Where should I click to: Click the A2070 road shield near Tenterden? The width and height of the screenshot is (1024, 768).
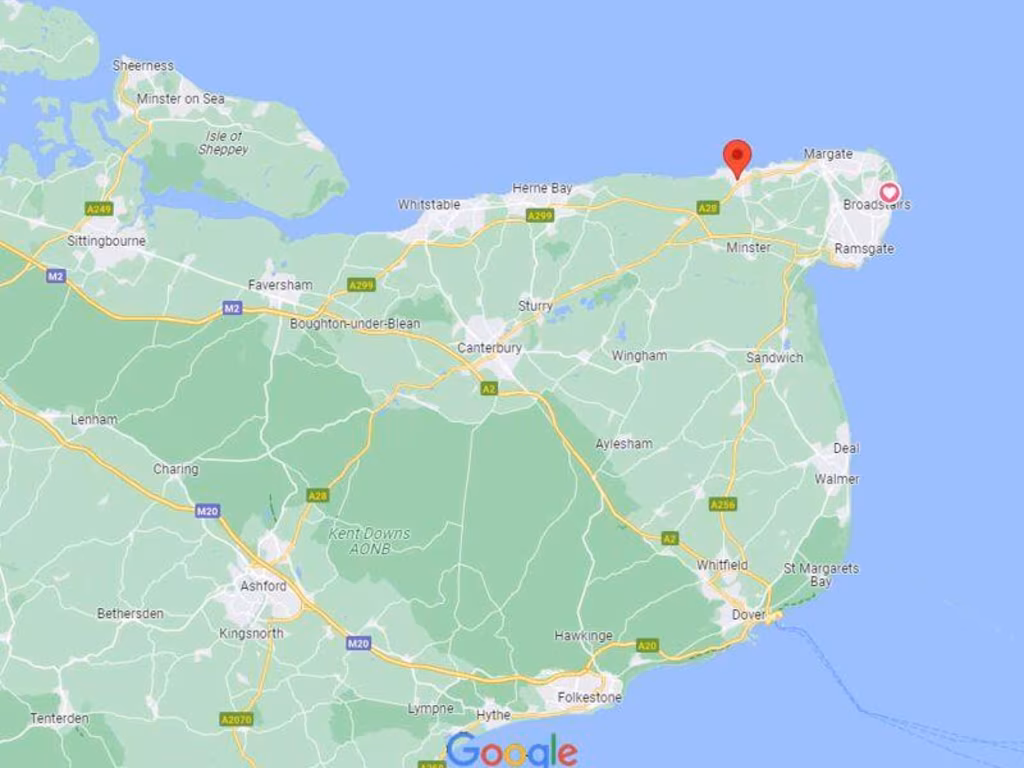(x=236, y=720)
